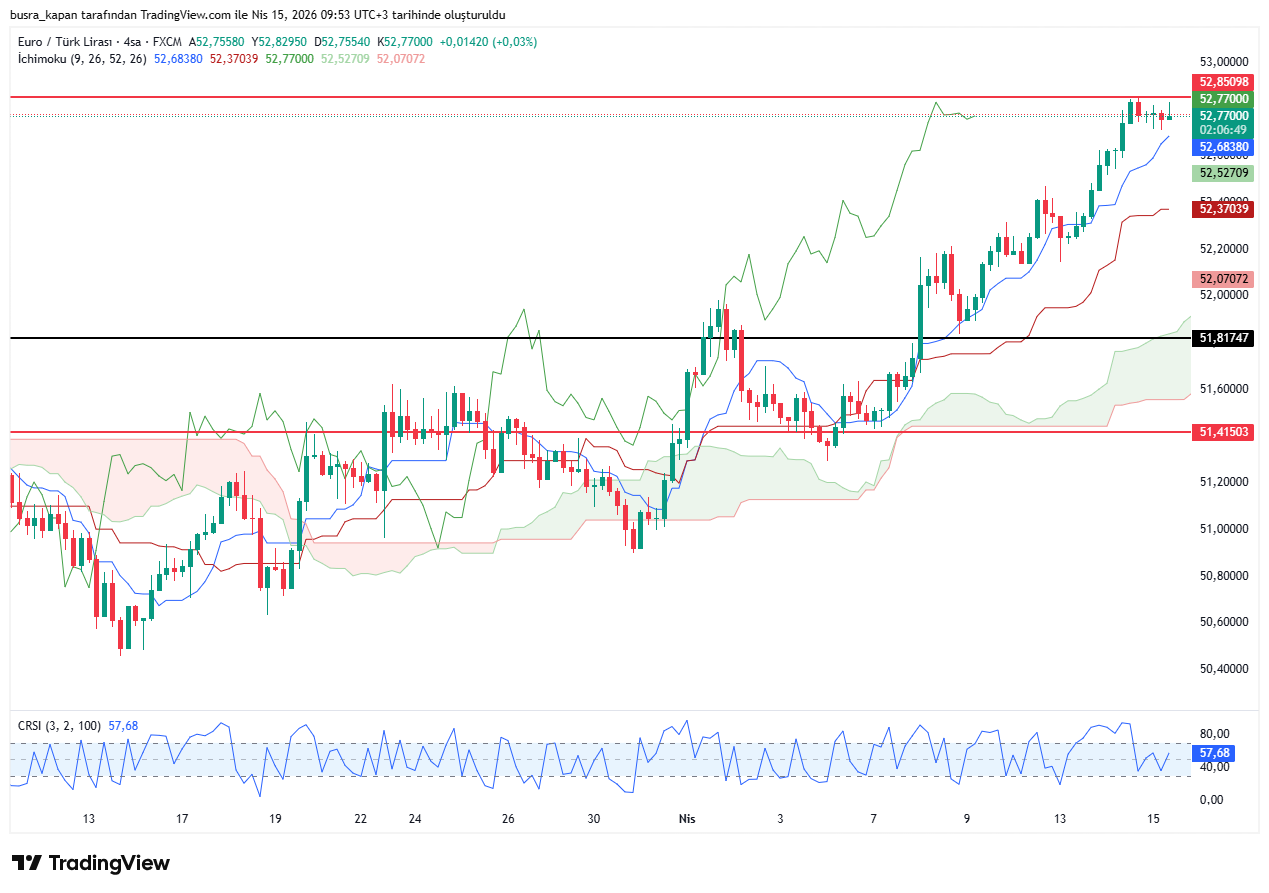The height and width of the screenshot is (893, 1269).
Task: Click the 50,40000 price scale value
Action: (1223, 668)
